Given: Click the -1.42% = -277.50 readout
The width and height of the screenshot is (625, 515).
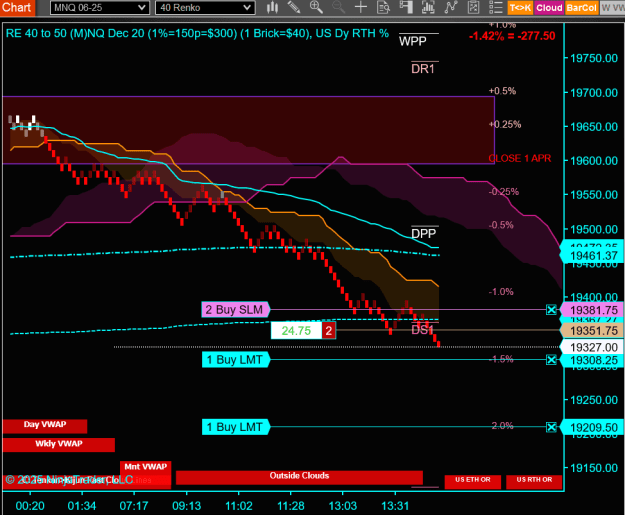Looking at the screenshot, I should point(512,36).
